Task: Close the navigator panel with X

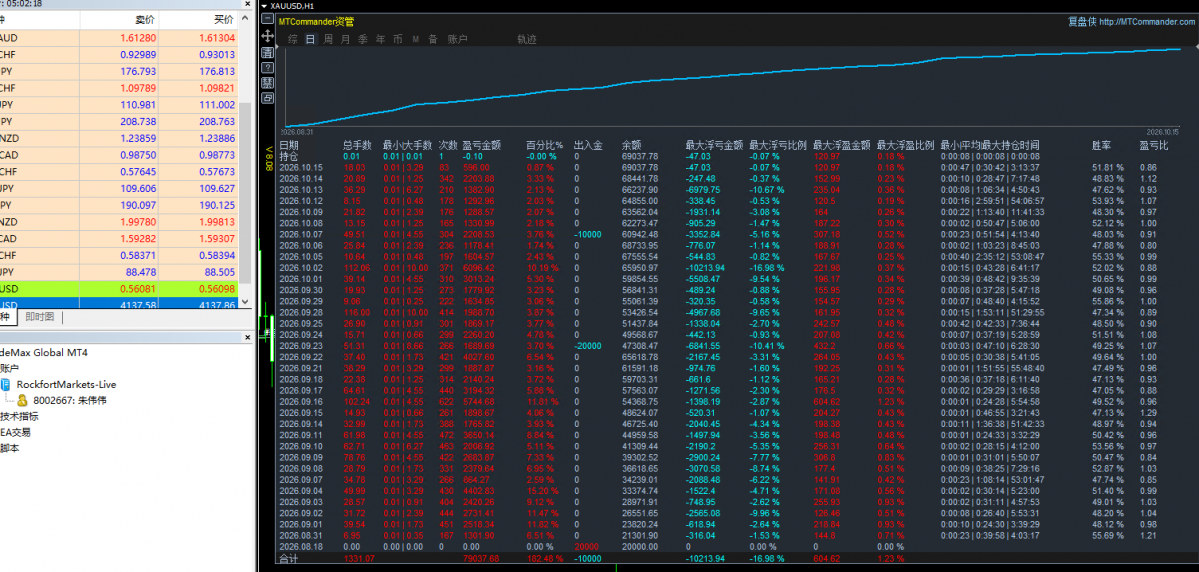Action: pyautogui.click(x=247, y=337)
